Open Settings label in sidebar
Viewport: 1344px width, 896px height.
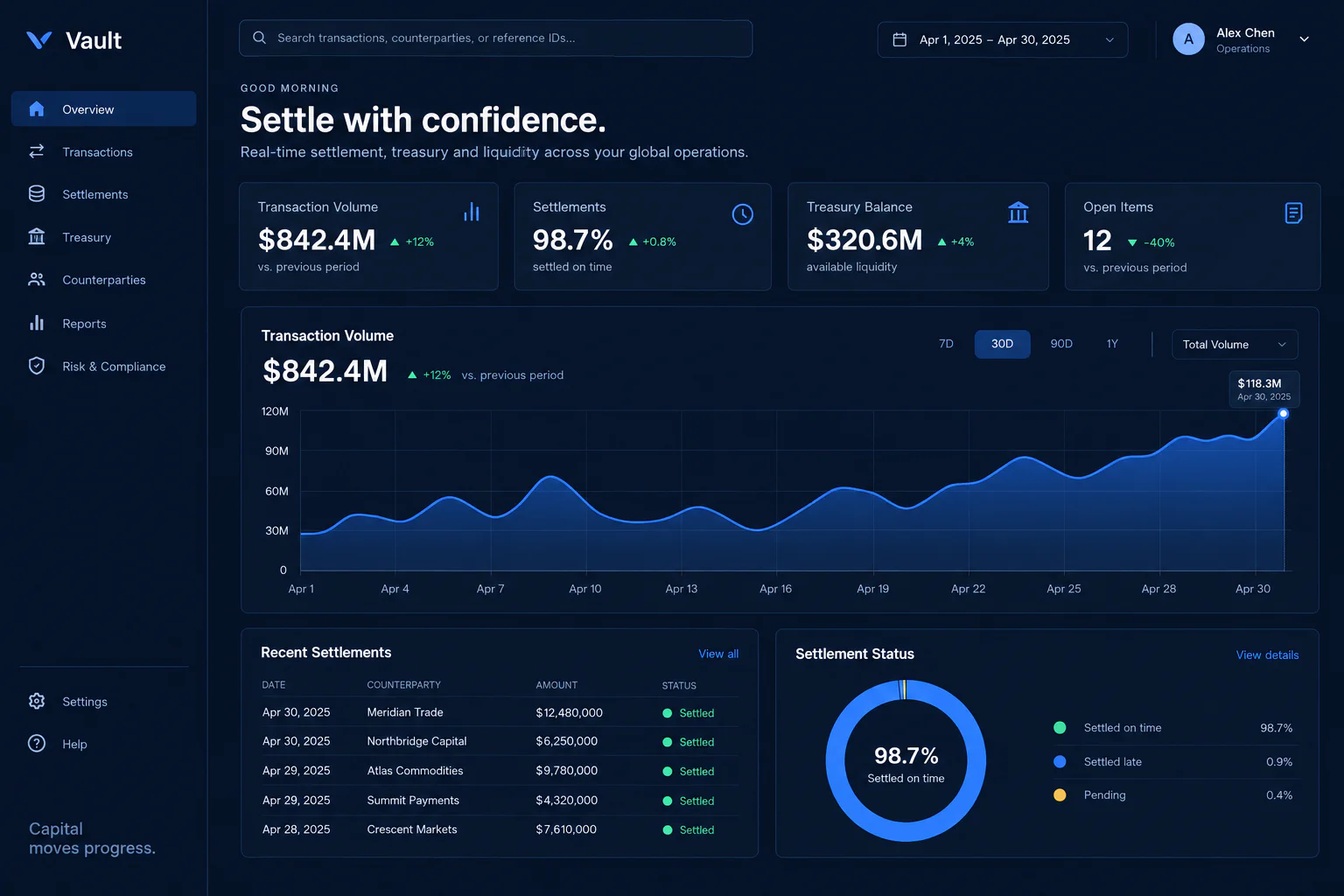click(85, 702)
